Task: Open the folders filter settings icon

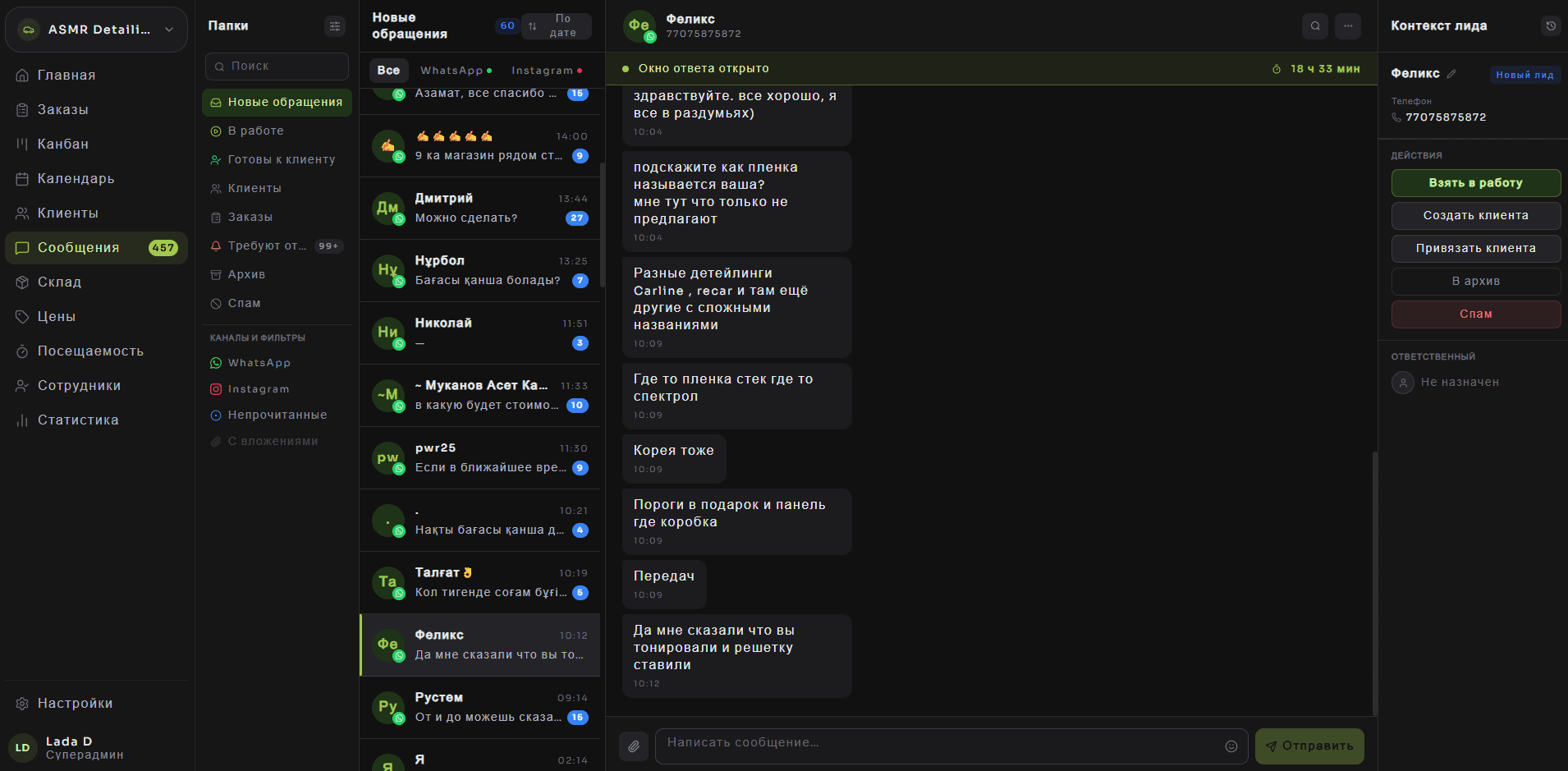Action: click(335, 26)
